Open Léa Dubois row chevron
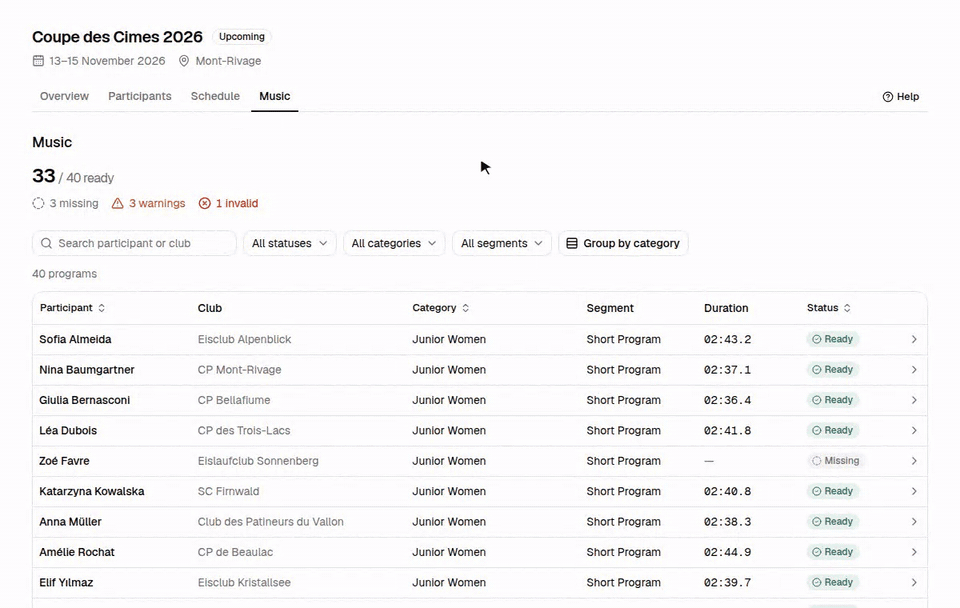Screen dimensions: 960x608 click(914, 430)
